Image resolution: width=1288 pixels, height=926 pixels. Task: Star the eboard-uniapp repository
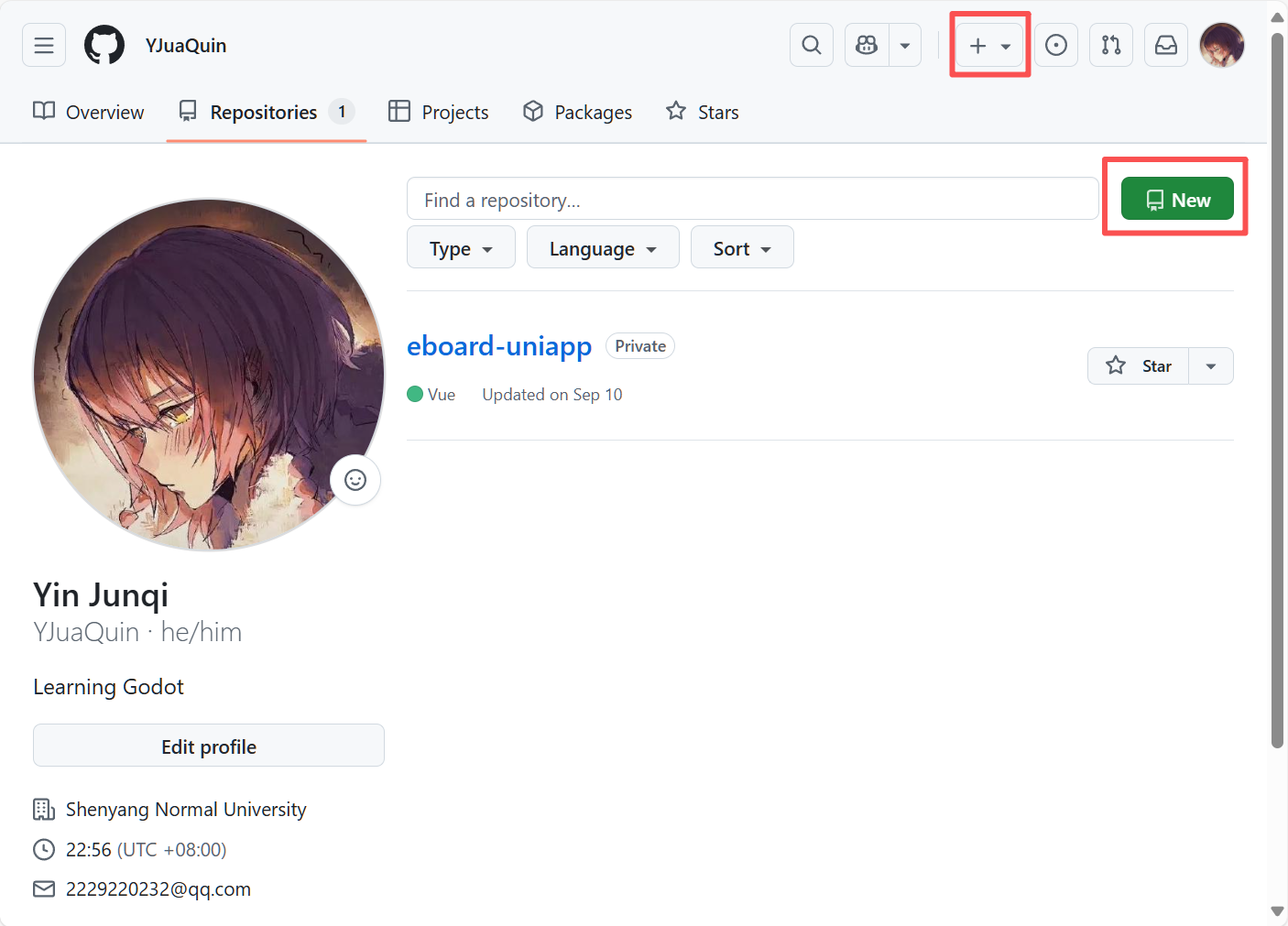1138,366
